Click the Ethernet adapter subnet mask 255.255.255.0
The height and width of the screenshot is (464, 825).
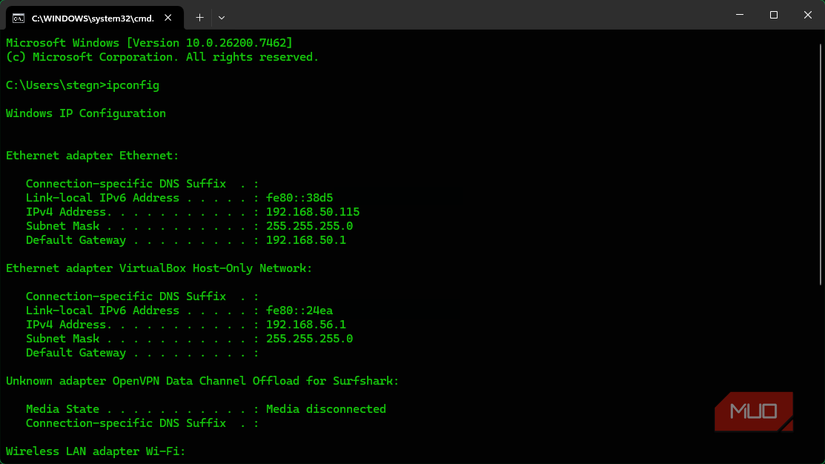click(309, 226)
